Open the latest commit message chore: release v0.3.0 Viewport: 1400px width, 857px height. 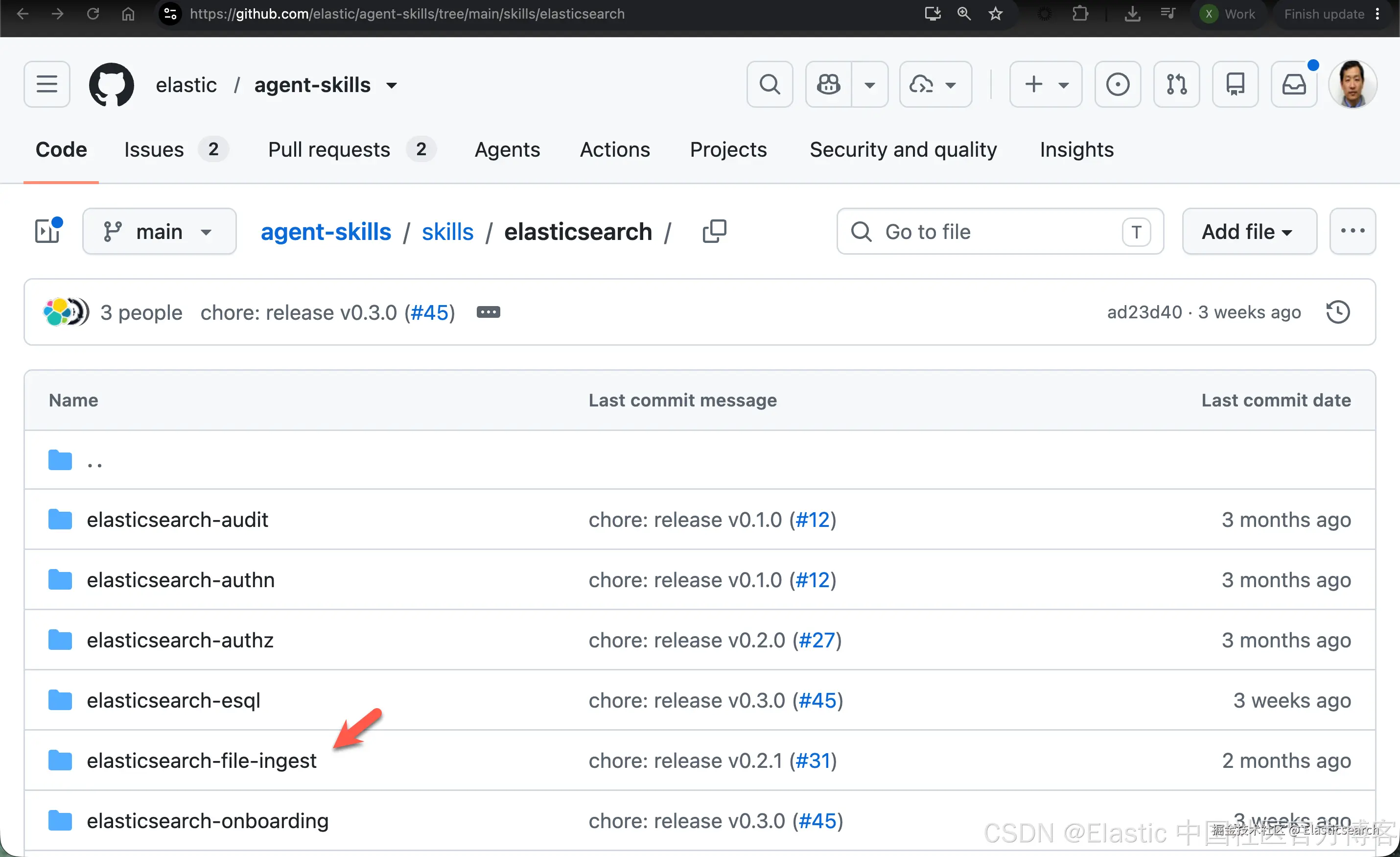[x=299, y=312]
